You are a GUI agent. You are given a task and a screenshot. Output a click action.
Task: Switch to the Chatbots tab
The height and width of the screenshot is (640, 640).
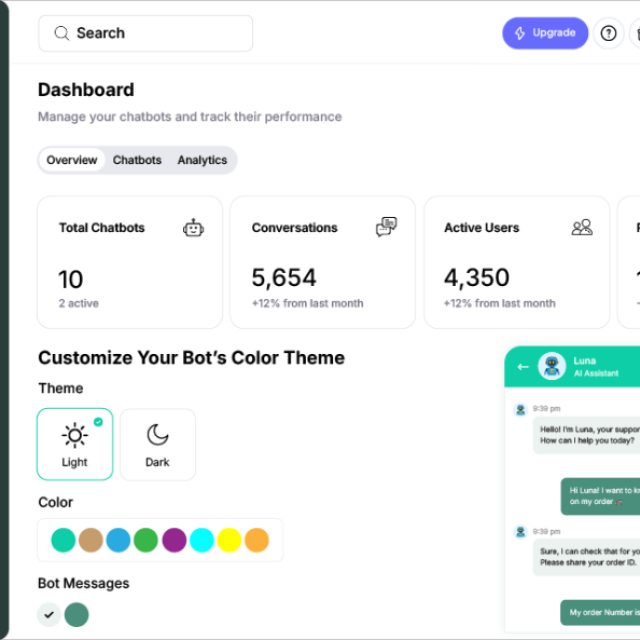pos(137,160)
